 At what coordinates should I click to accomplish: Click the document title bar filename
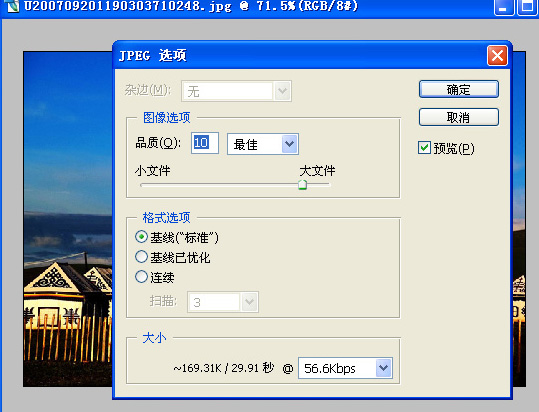(191, 6)
